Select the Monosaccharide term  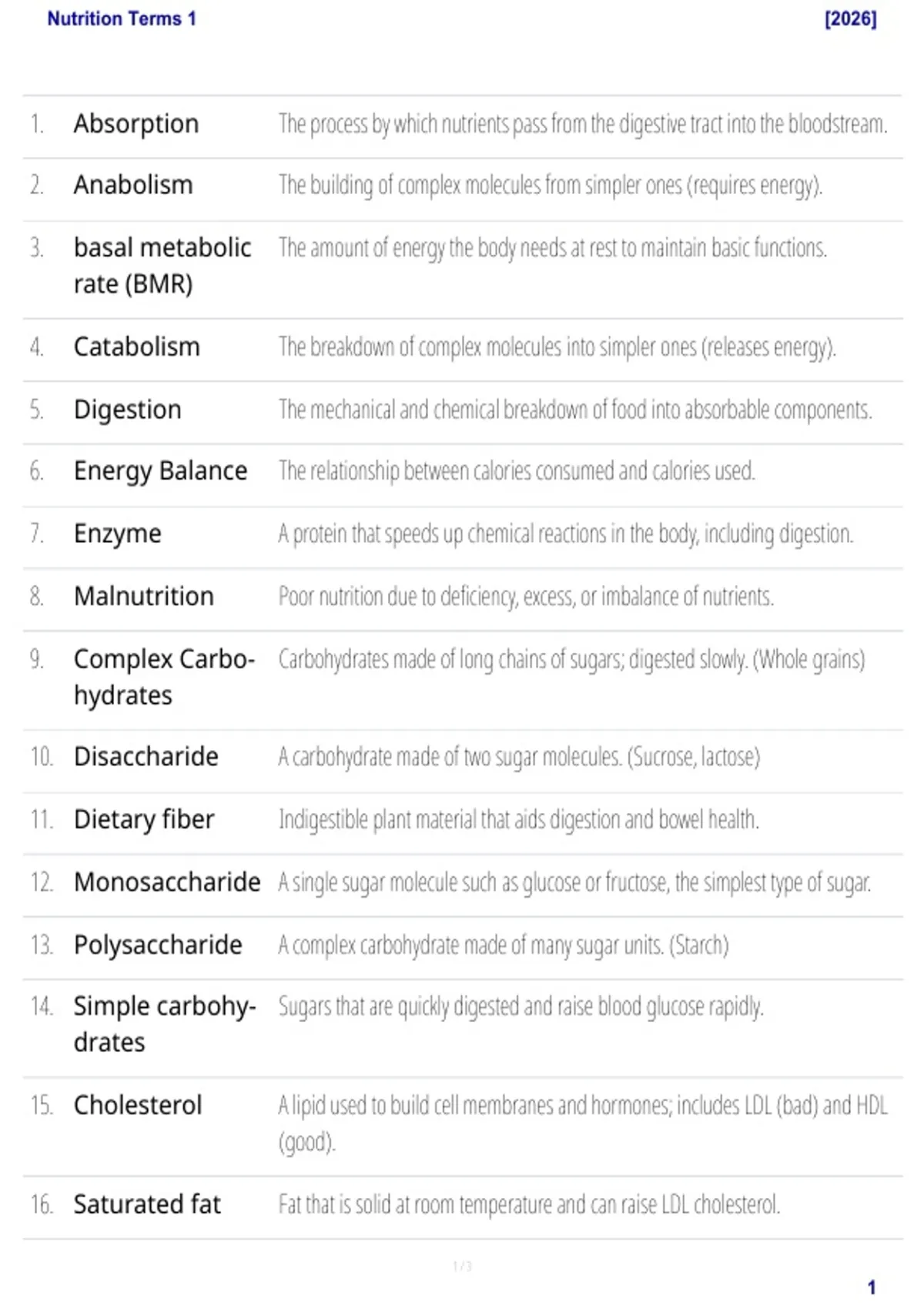(x=167, y=882)
